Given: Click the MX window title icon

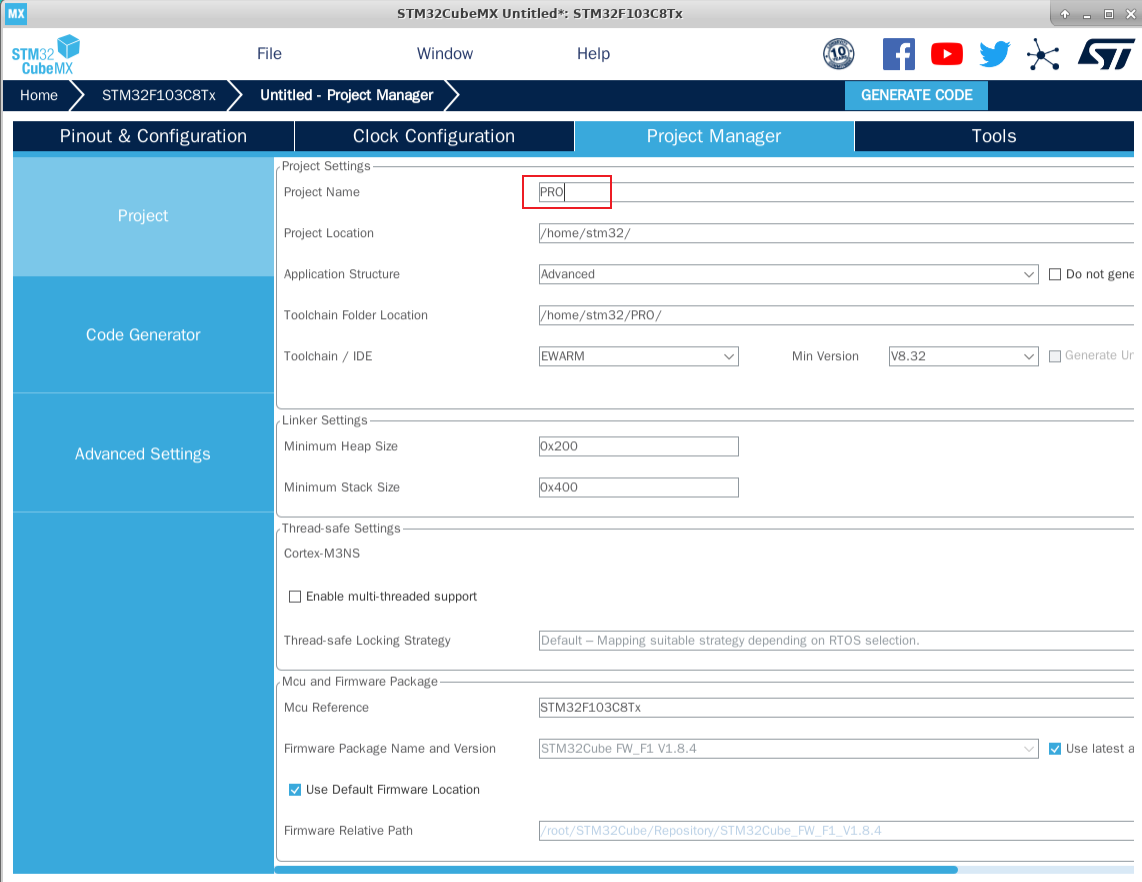Looking at the screenshot, I should [x=16, y=13].
